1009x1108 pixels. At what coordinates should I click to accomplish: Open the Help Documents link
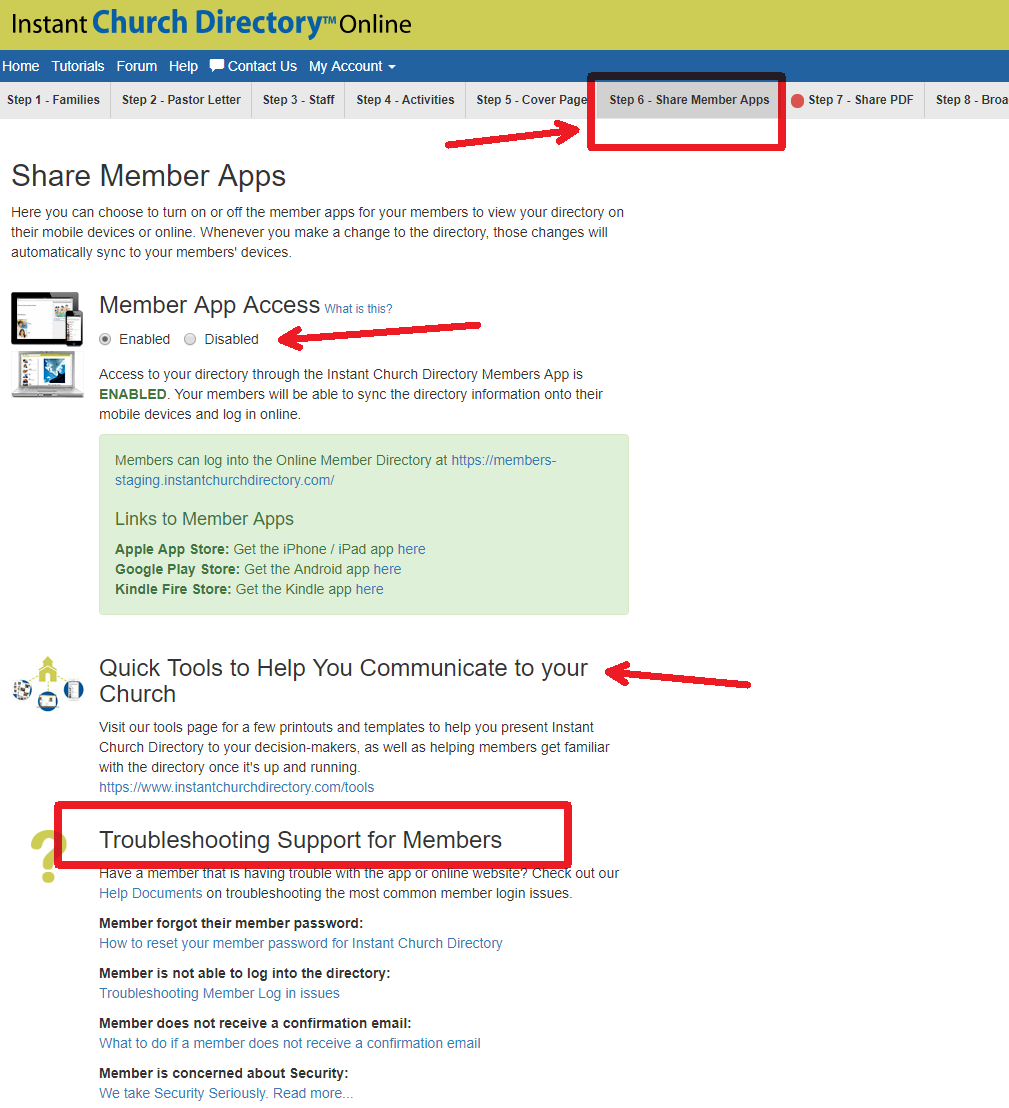point(151,893)
